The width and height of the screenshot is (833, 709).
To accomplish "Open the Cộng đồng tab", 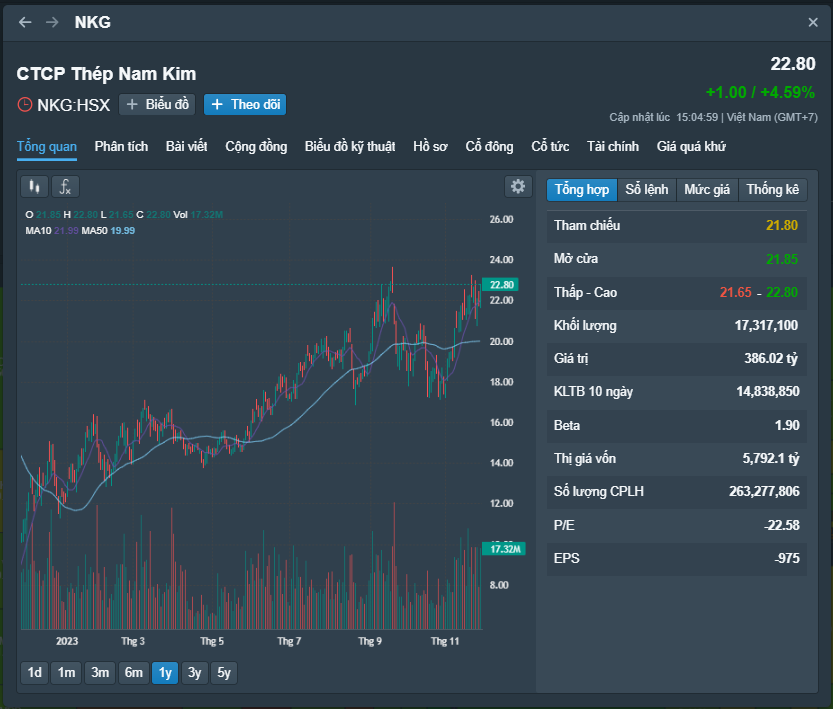I will point(256,147).
